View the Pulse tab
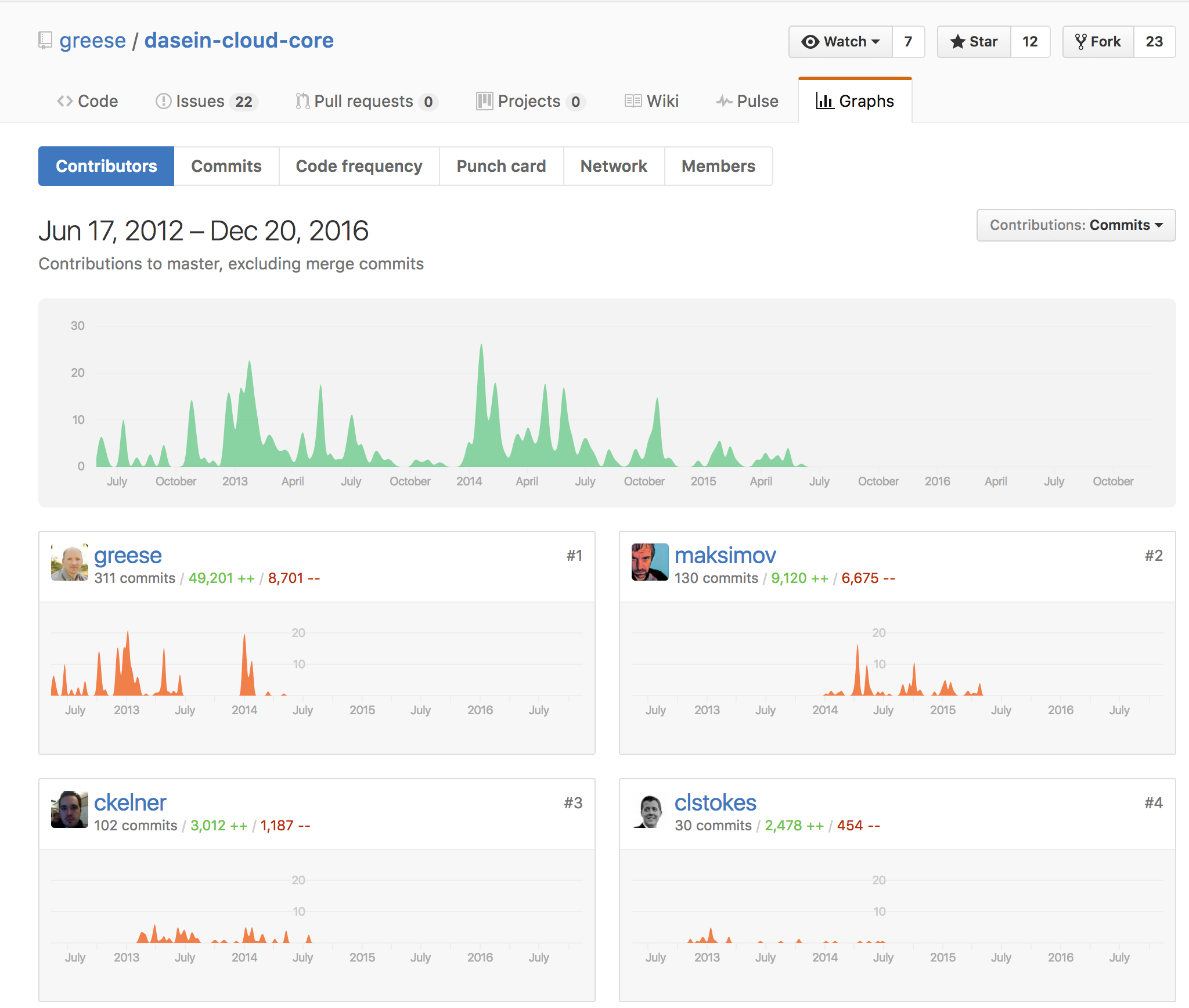The height and width of the screenshot is (1008, 1189). (747, 101)
